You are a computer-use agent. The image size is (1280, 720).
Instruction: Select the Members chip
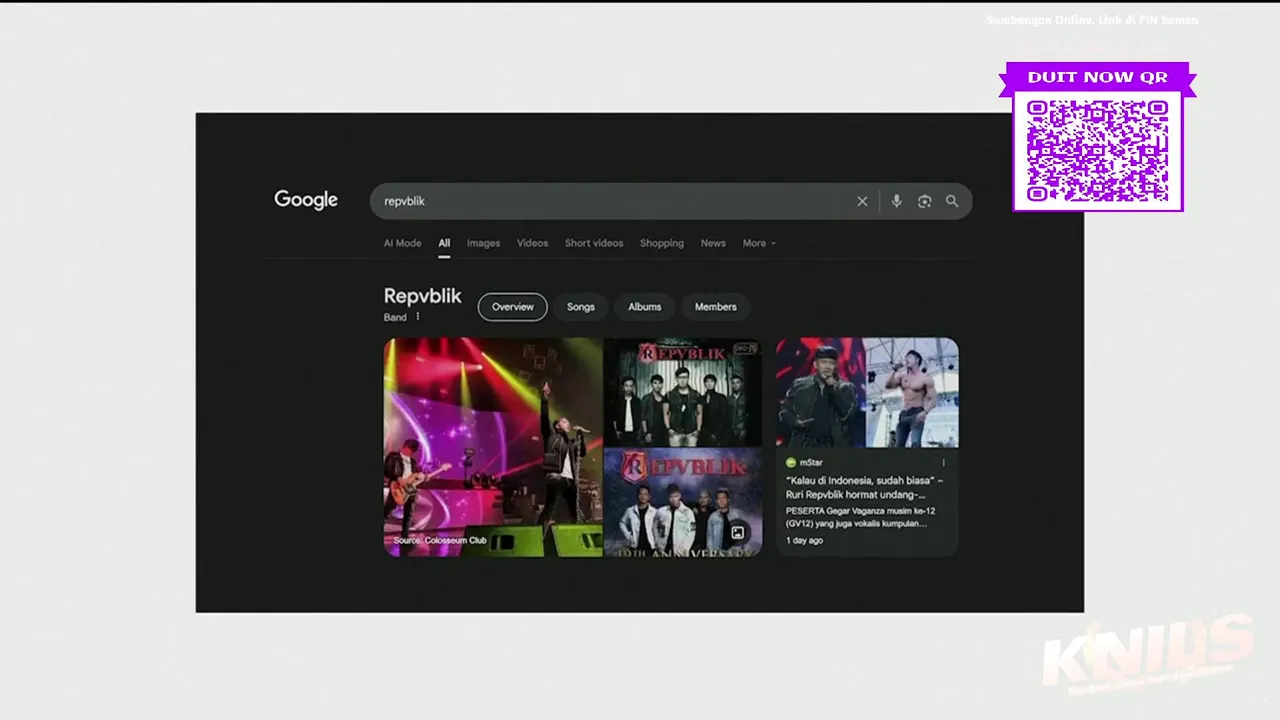[x=716, y=307]
